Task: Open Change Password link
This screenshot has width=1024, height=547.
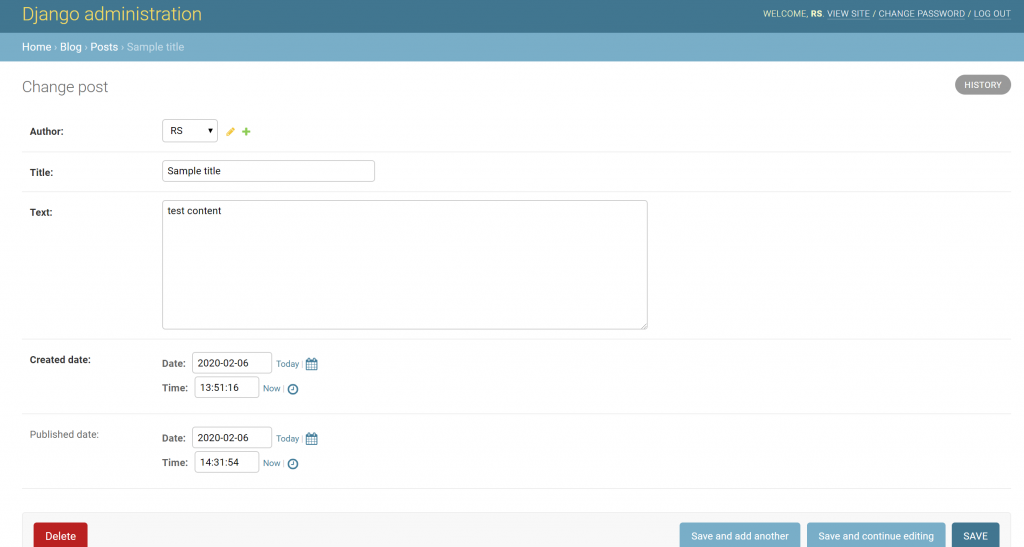Action: click(921, 14)
